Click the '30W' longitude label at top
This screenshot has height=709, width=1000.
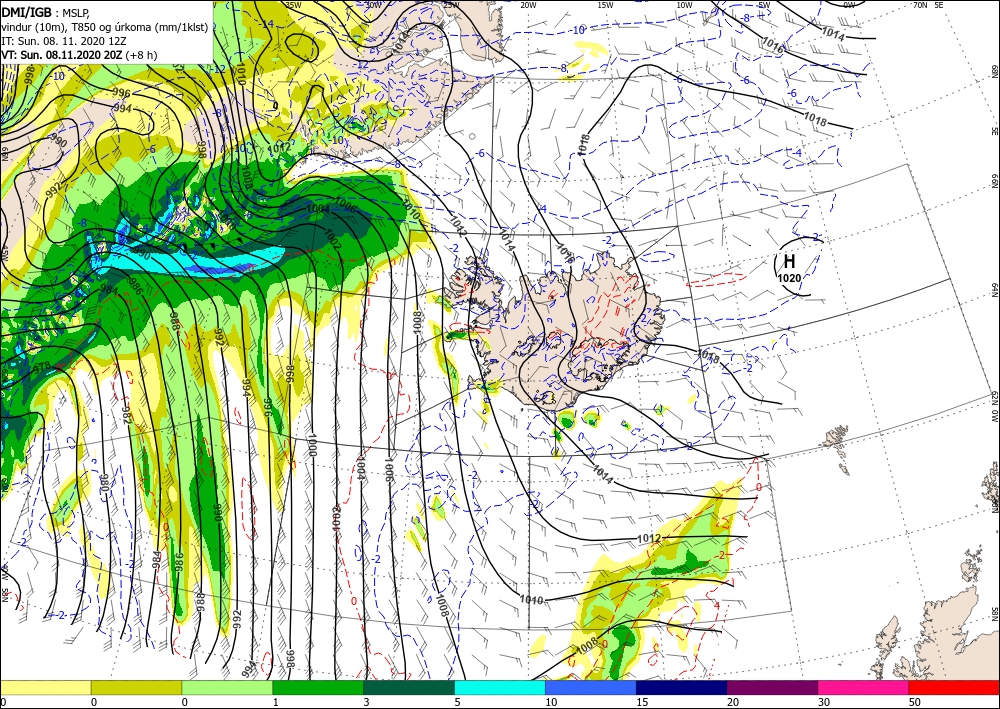coord(372,5)
